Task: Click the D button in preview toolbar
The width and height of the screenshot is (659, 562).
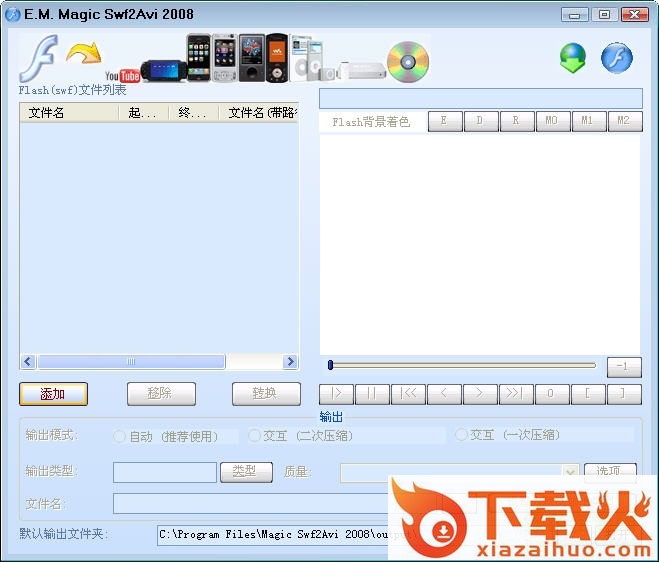Action: click(481, 121)
